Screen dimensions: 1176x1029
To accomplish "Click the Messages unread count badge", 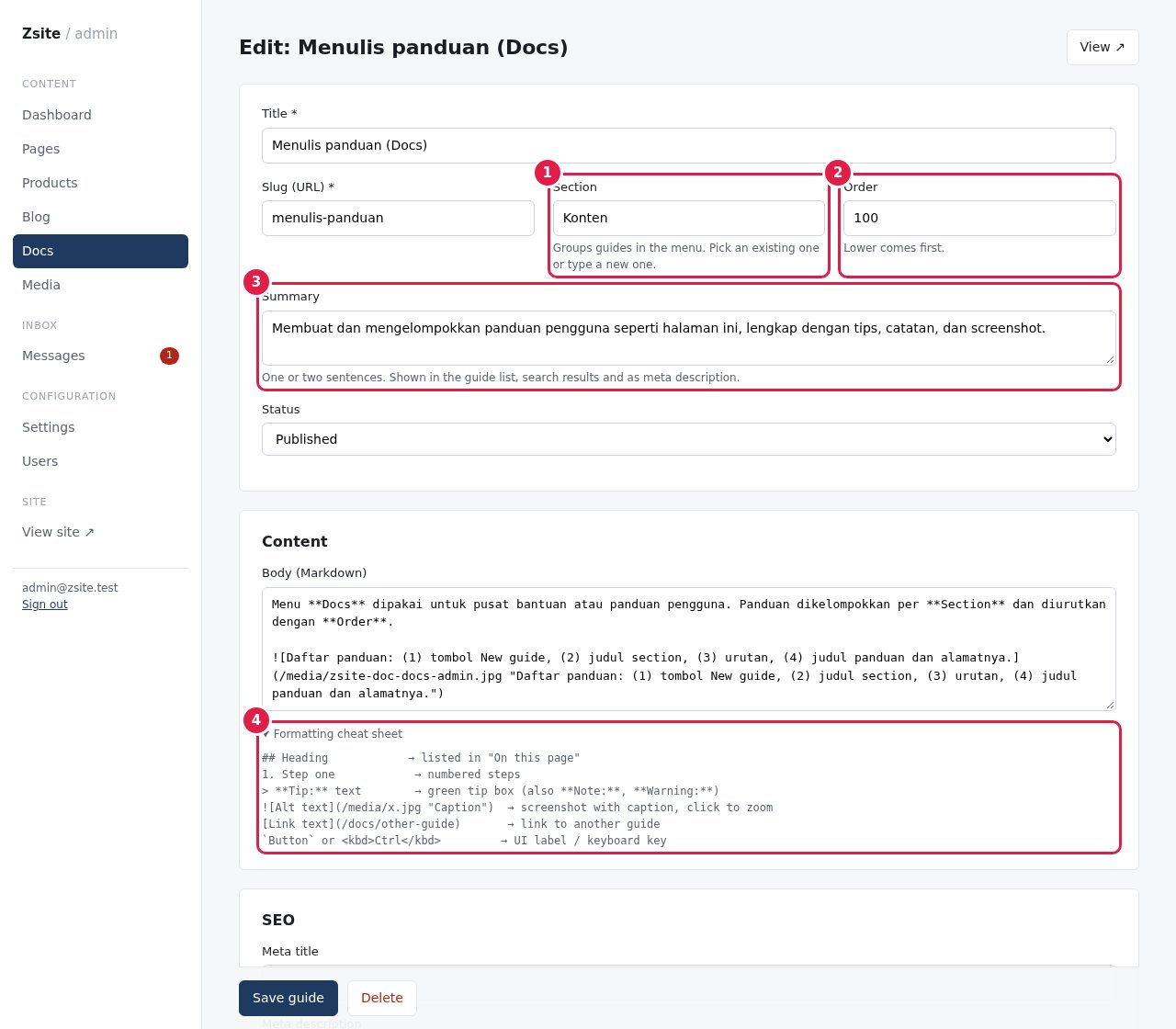I will coord(169,356).
